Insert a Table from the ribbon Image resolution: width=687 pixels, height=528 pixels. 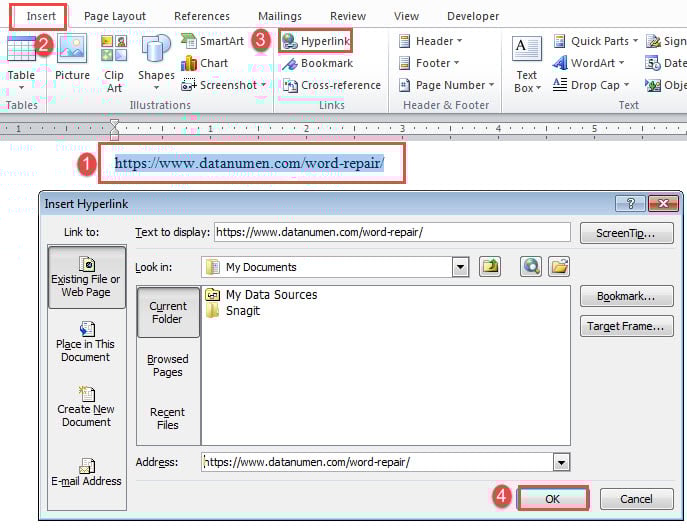point(21,61)
